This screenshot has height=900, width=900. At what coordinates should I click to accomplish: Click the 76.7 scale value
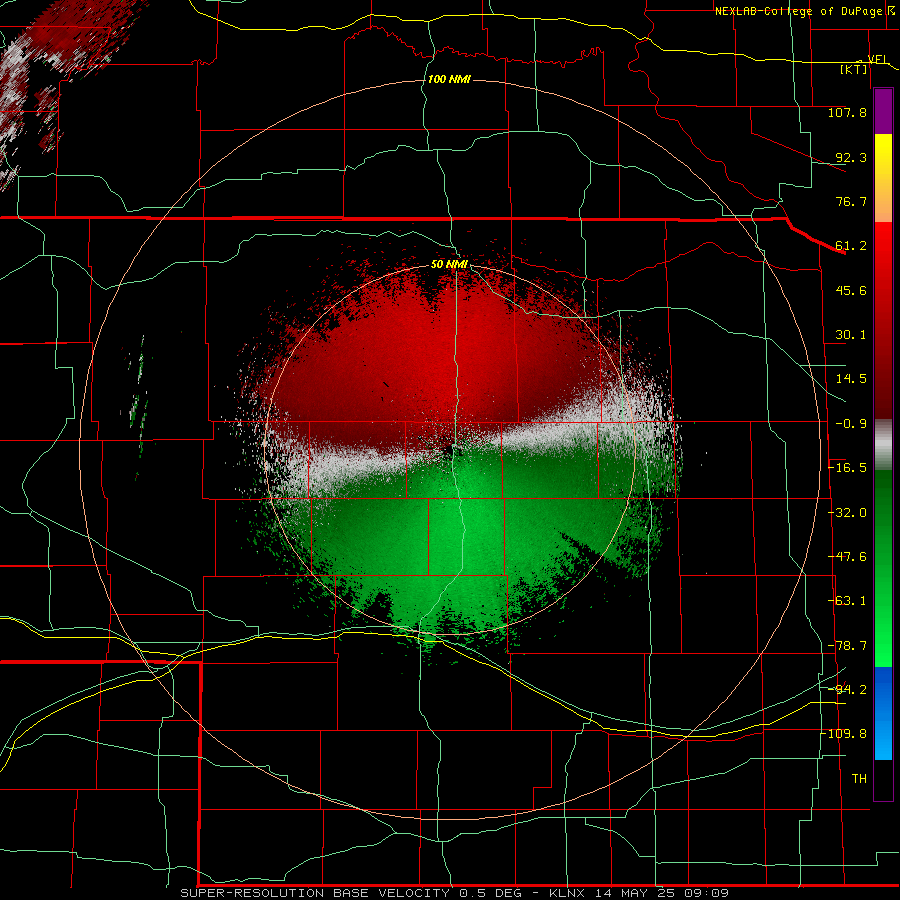coord(851,201)
